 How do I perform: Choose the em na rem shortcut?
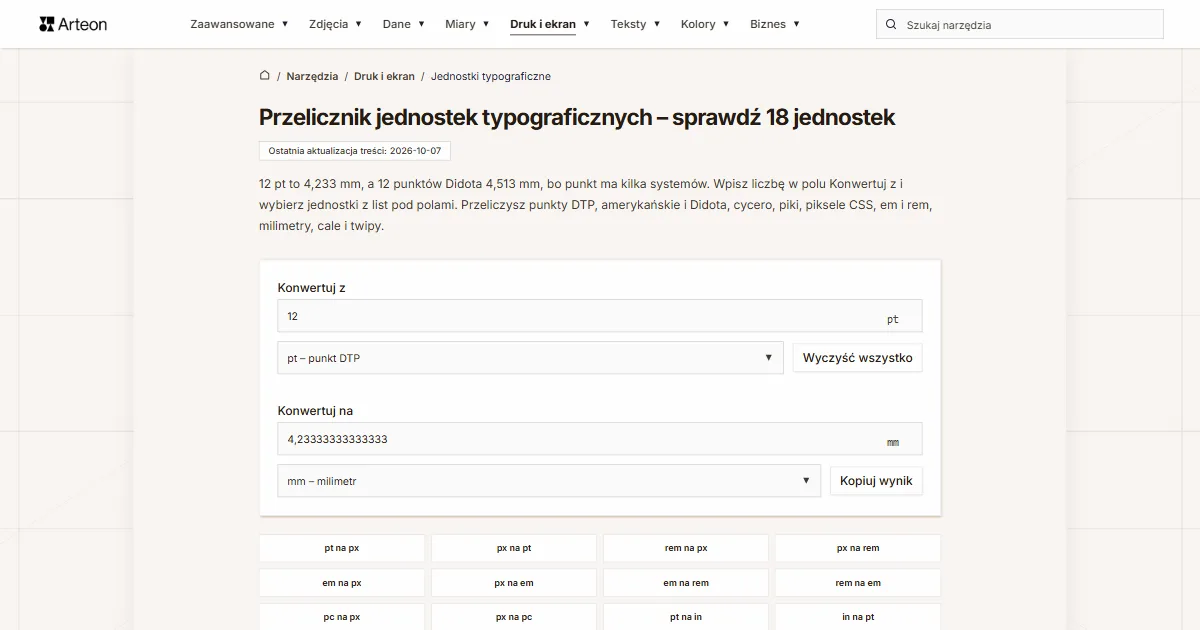point(686,583)
